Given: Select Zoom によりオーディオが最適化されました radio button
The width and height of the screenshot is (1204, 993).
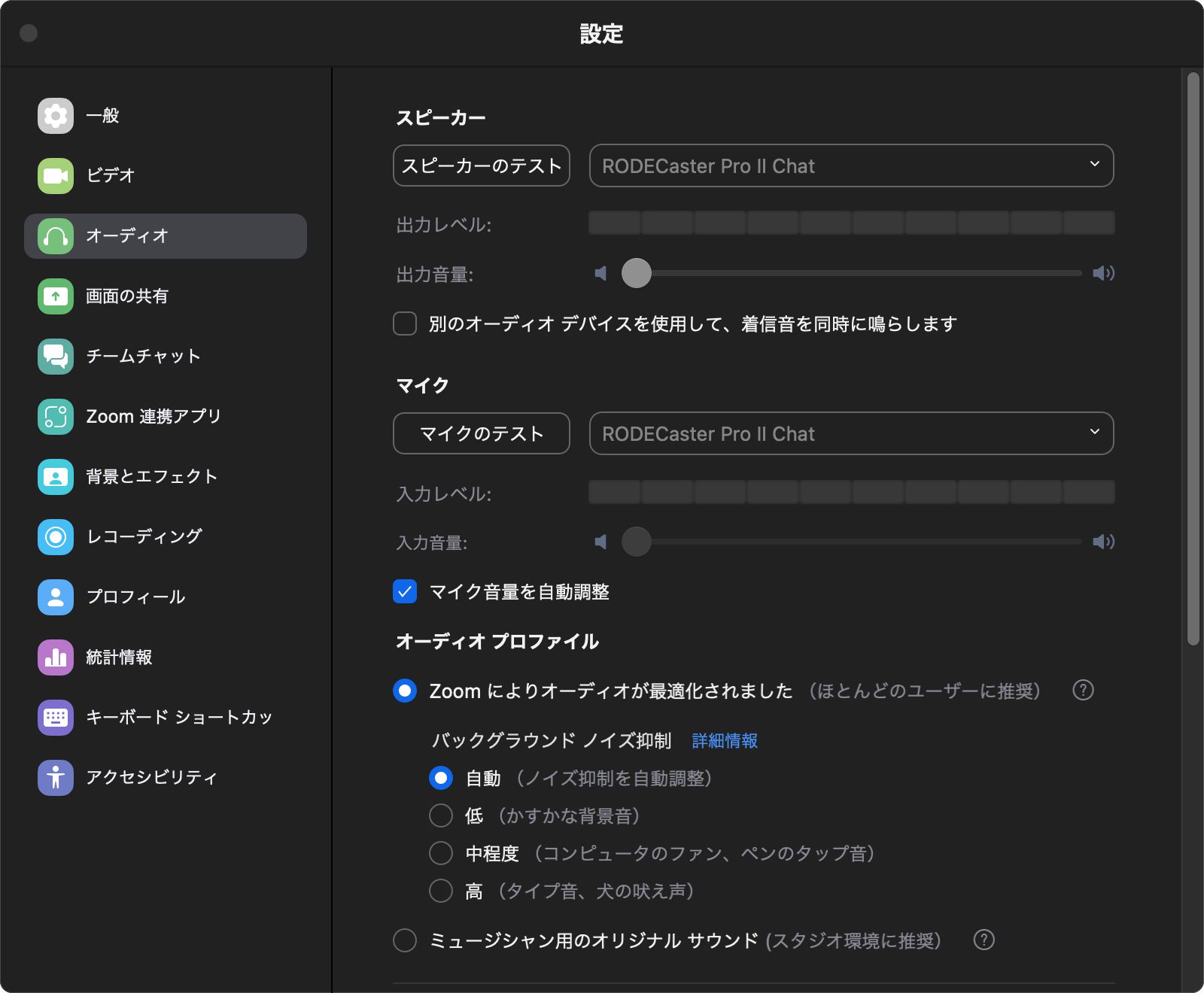Looking at the screenshot, I should (x=405, y=691).
